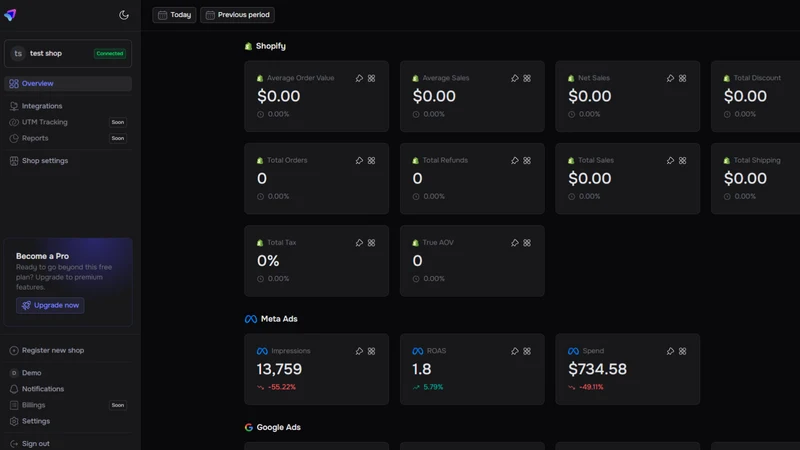Click grid icon on Total Refunds card
Image resolution: width=800 pixels, height=450 pixels.
click(527, 160)
